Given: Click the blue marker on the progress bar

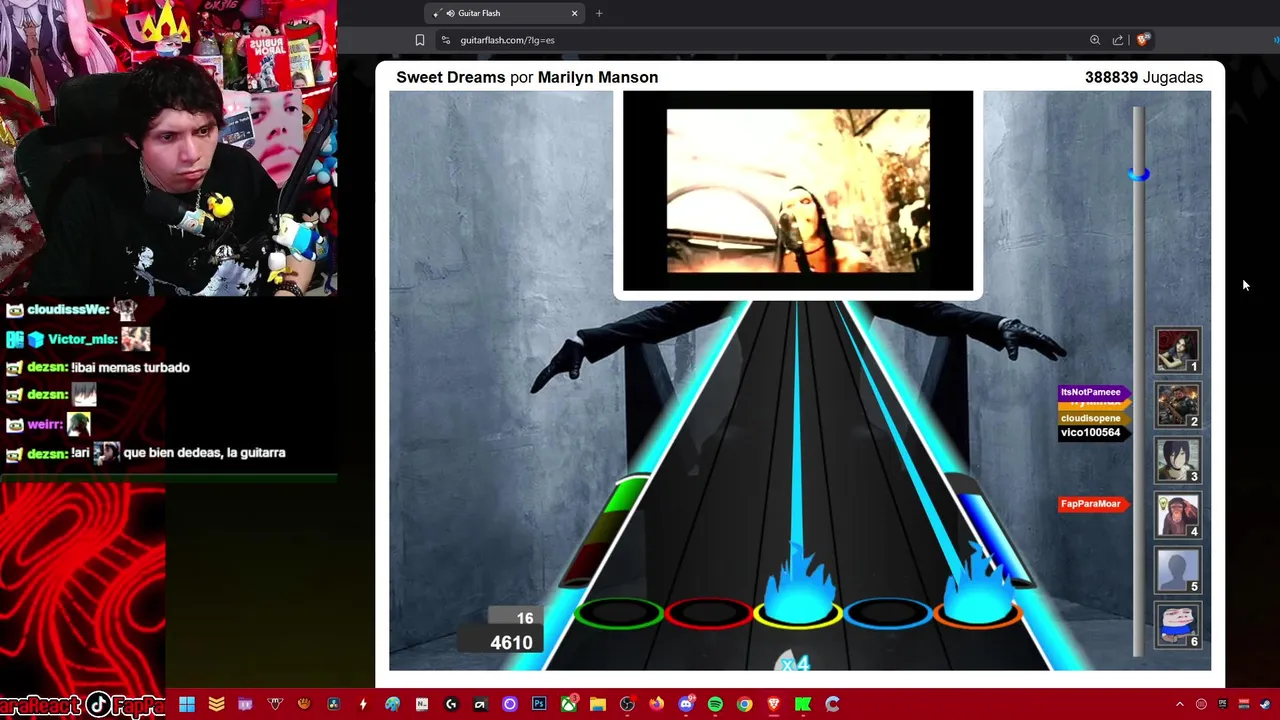Looking at the screenshot, I should [x=1139, y=174].
